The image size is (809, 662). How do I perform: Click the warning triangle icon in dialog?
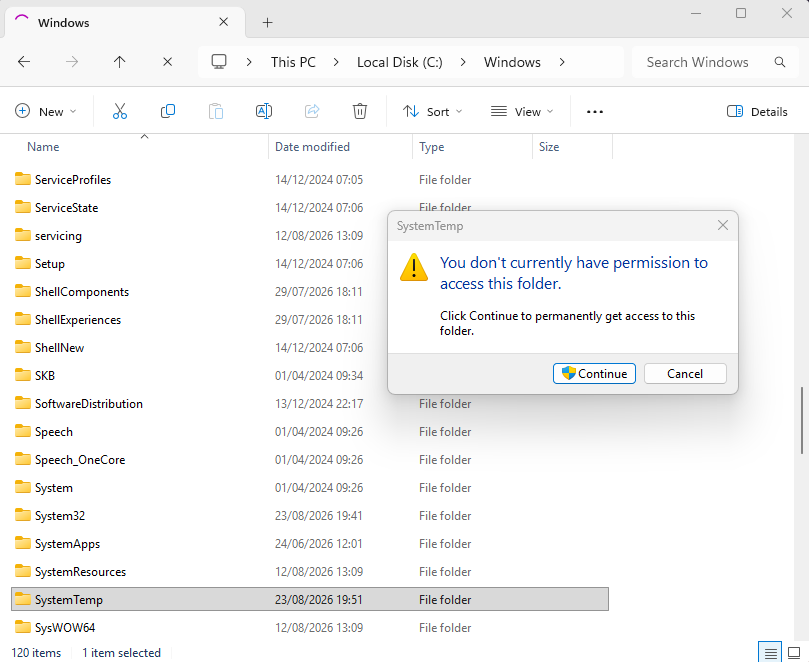click(414, 267)
